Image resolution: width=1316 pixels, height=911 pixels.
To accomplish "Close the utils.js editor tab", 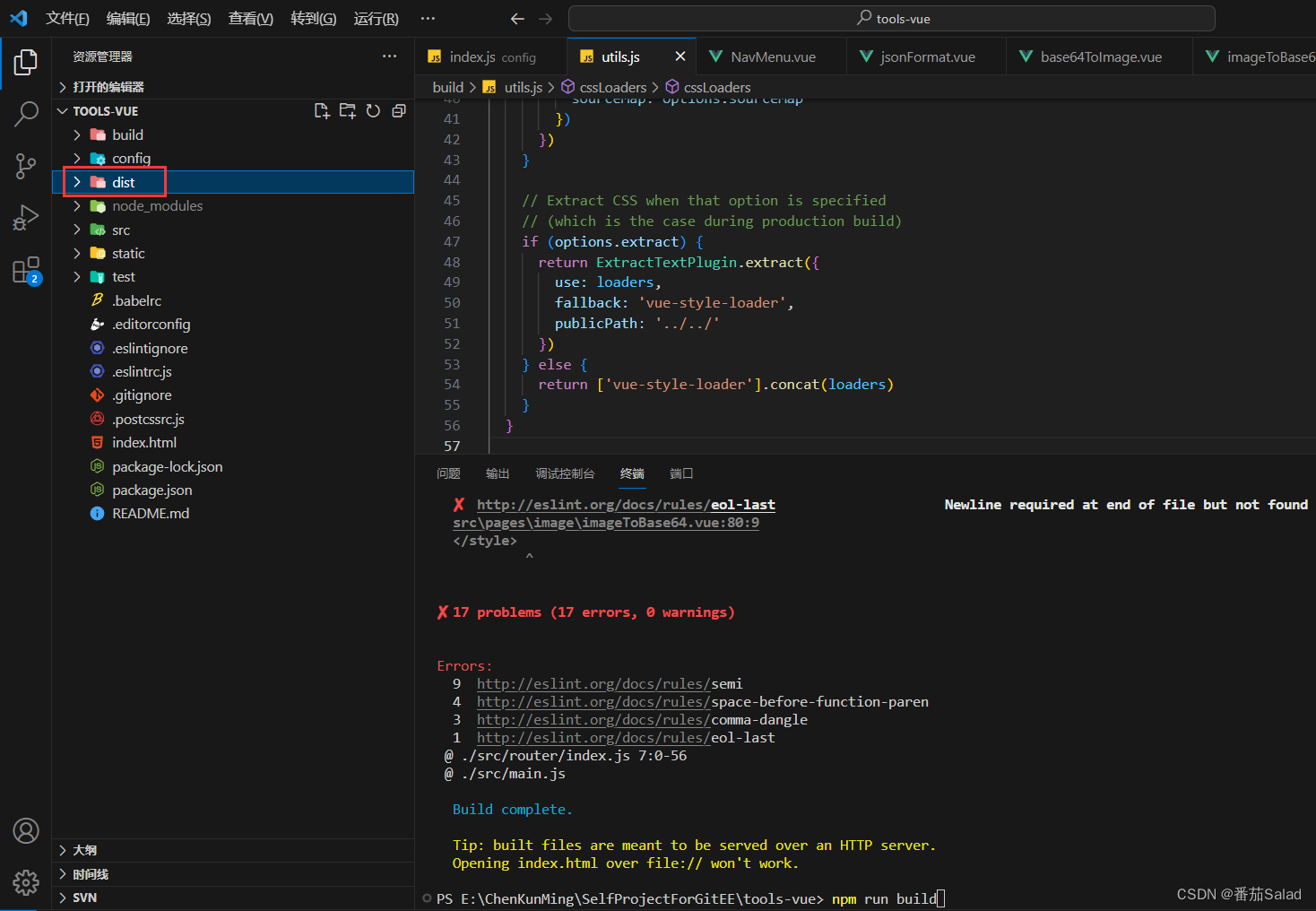I will coord(680,56).
